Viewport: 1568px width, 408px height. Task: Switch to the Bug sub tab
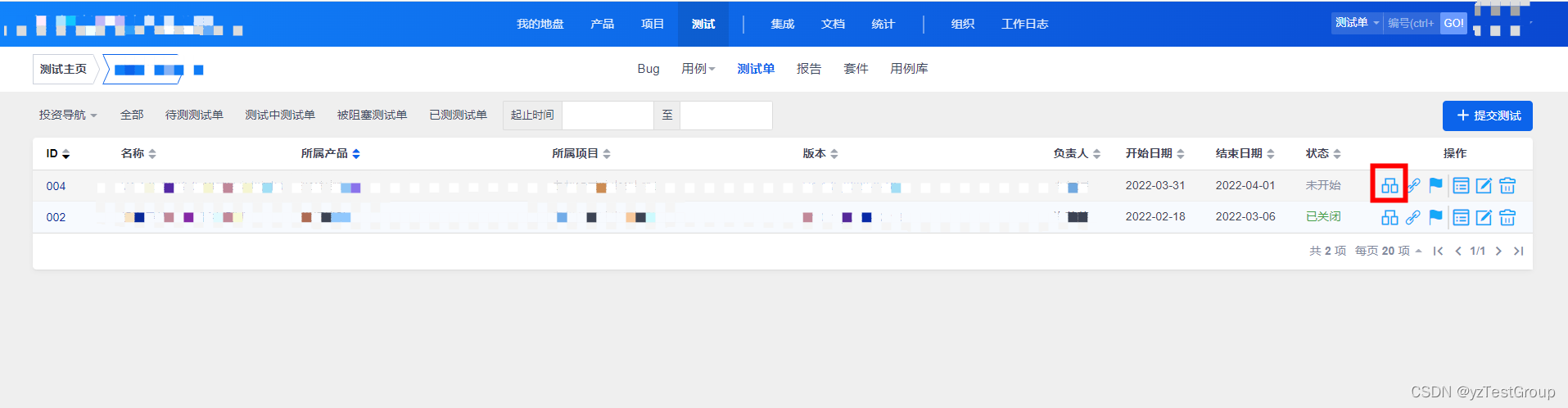click(x=648, y=69)
